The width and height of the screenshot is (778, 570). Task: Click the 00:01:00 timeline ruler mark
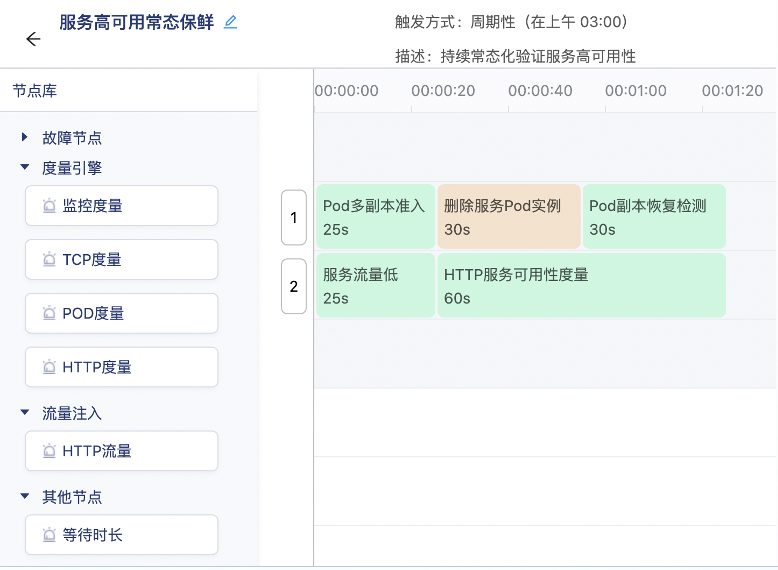pyautogui.click(x=636, y=91)
